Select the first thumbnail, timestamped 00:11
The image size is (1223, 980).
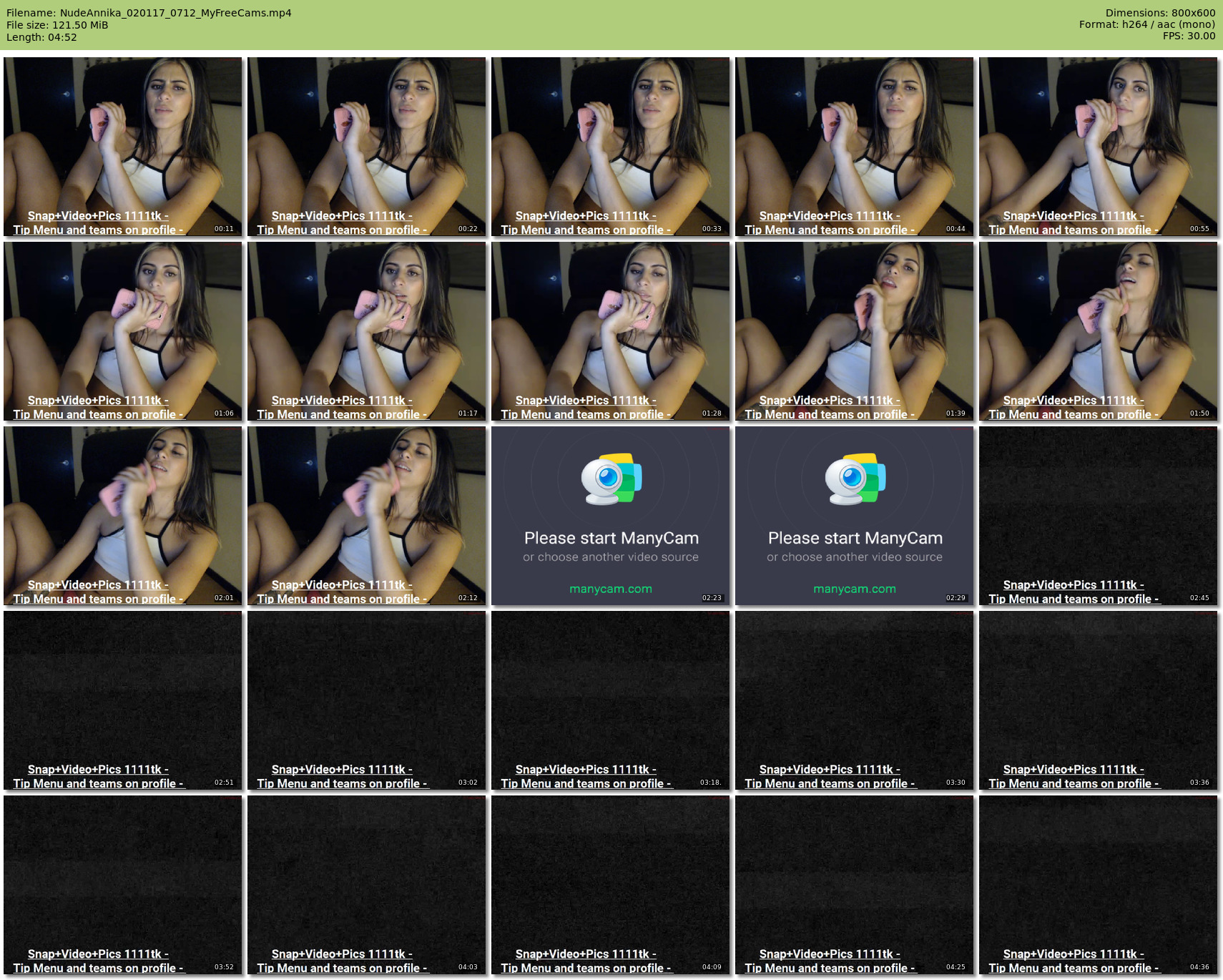pyautogui.click(x=123, y=147)
